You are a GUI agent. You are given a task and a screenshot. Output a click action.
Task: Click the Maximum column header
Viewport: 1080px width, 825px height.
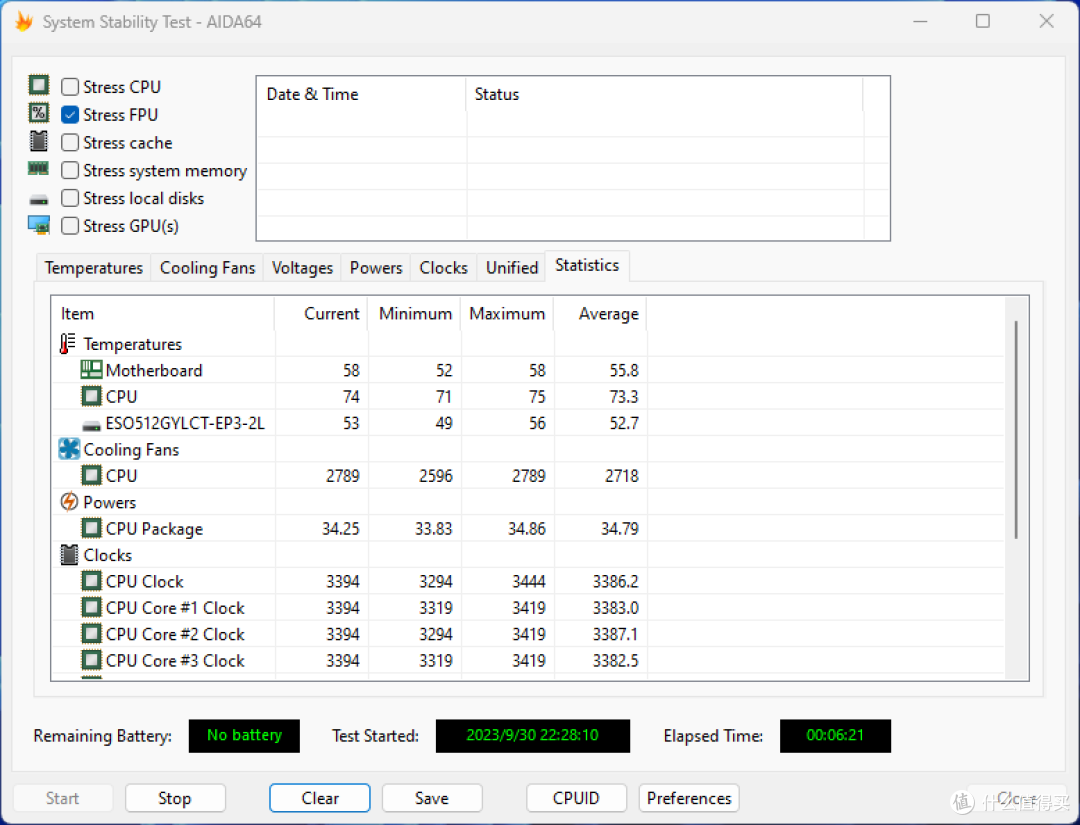[507, 314]
